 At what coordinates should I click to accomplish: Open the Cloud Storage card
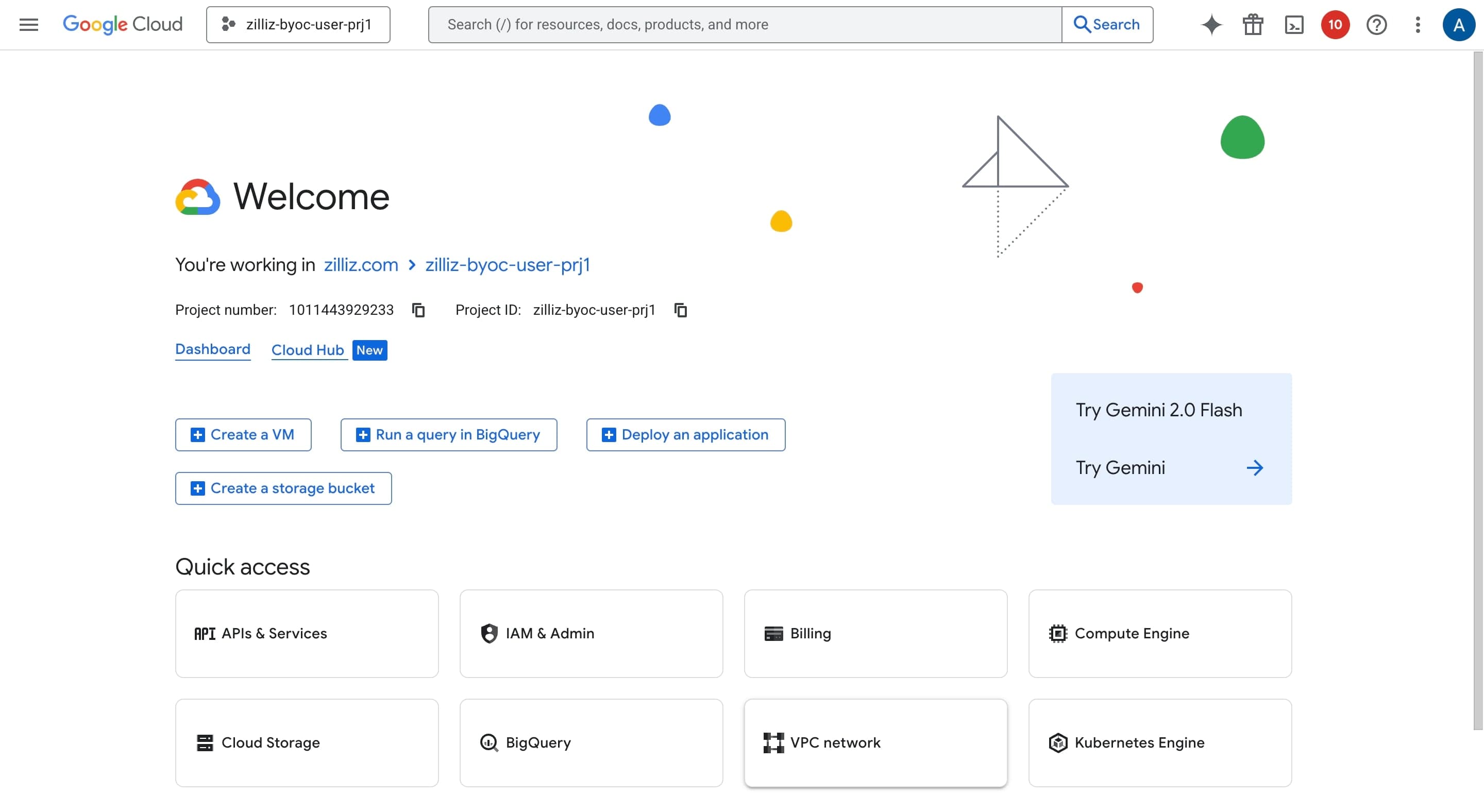coord(307,743)
